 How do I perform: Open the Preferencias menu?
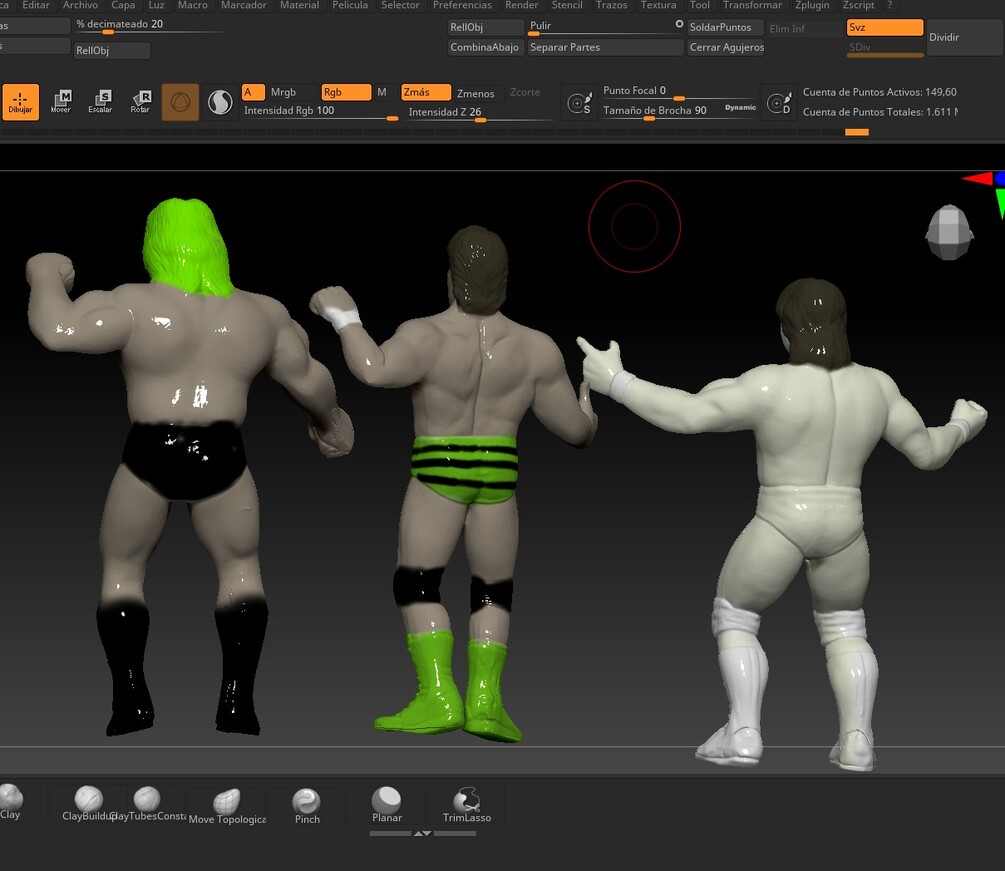pos(462,5)
